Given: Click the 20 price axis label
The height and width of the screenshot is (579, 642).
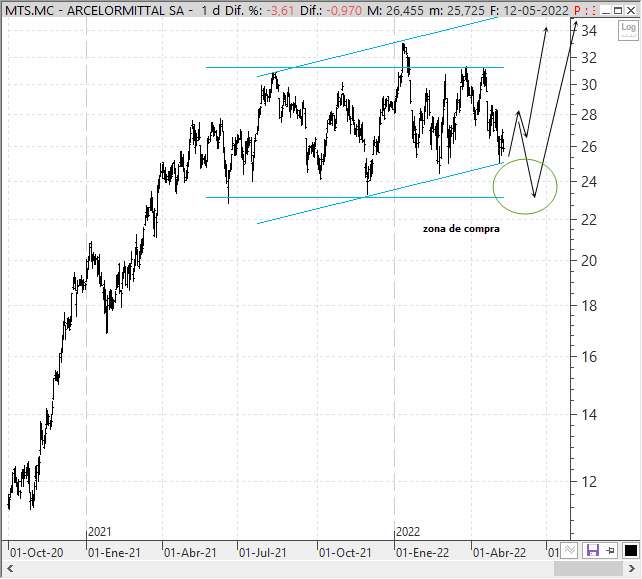Looking at the screenshot, I should tap(589, 260).
